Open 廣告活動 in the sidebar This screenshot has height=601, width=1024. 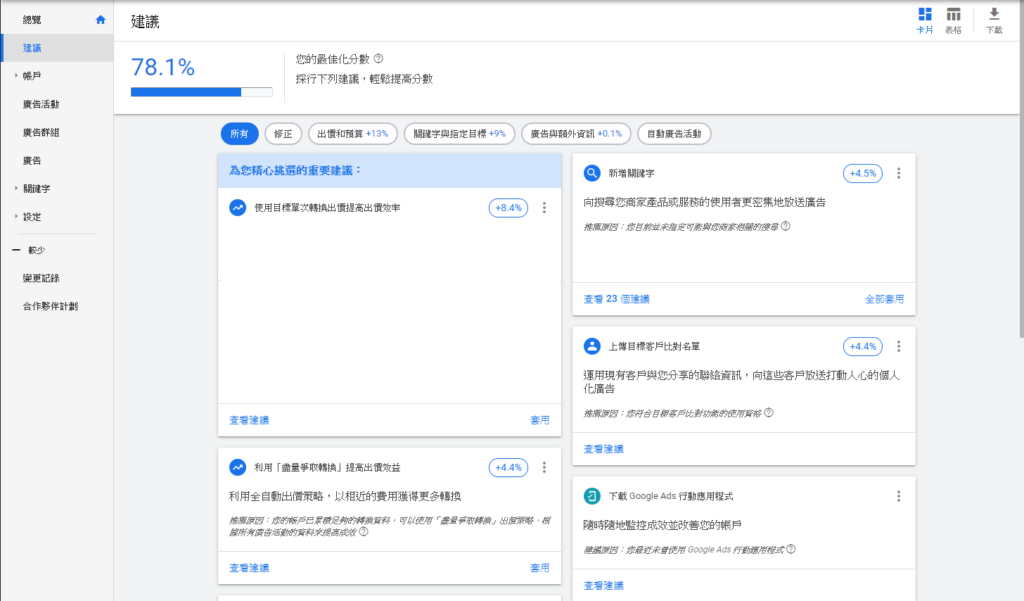click(41, 104)
